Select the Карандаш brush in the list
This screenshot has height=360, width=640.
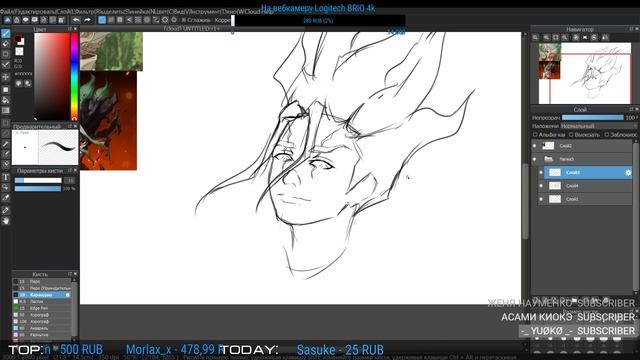[42, 295]
